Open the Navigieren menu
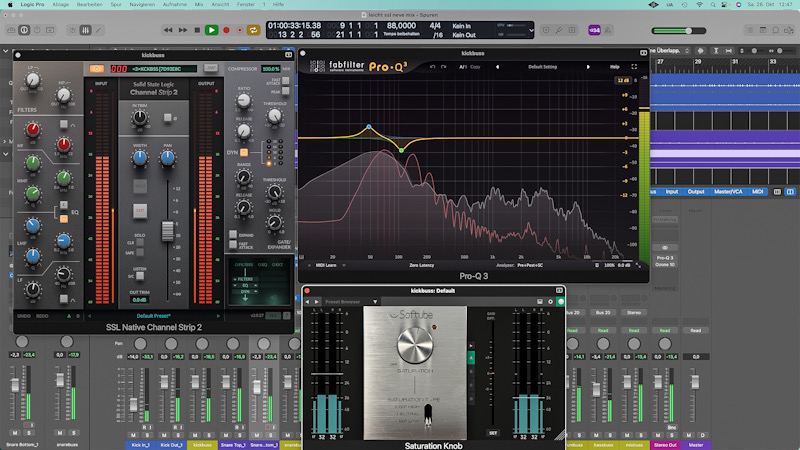Viewport: 800px width, 450px height. pyautogui.click(x=142, y=4)
